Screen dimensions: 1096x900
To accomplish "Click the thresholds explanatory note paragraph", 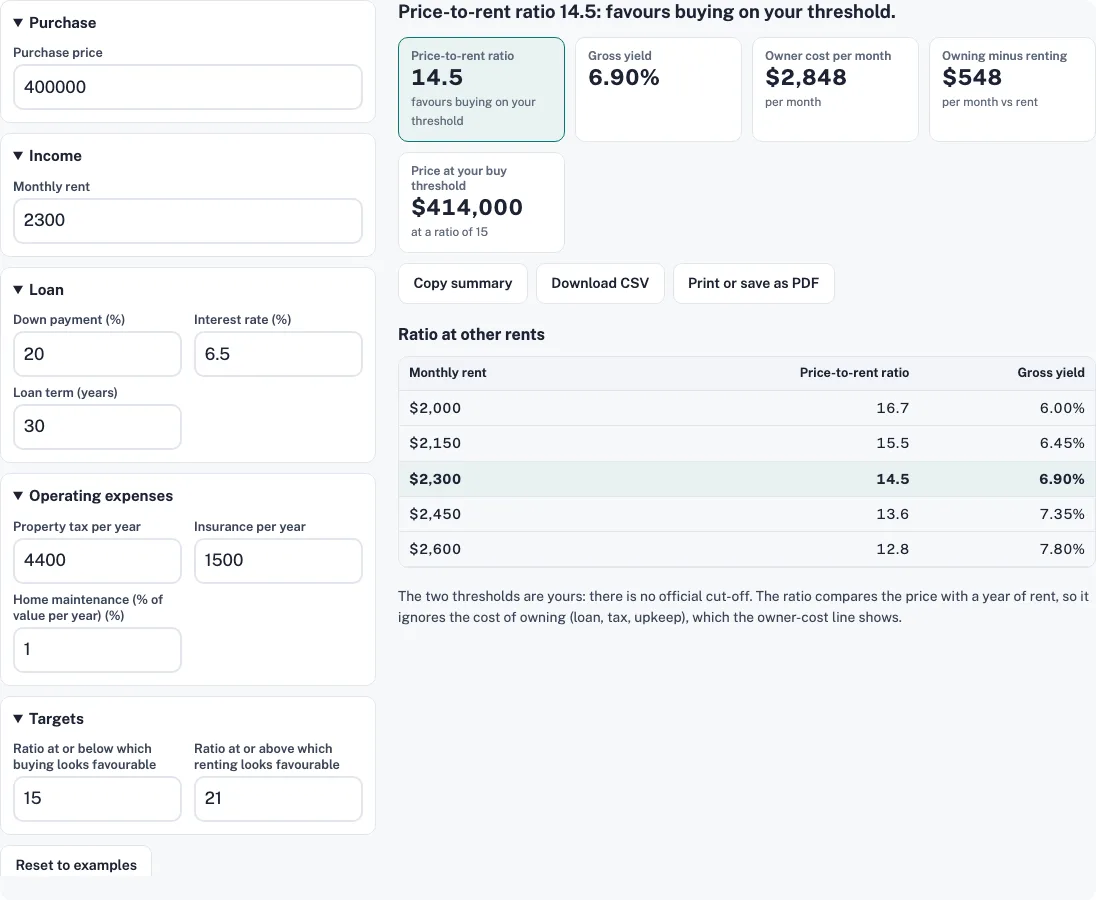I will 744,607.
